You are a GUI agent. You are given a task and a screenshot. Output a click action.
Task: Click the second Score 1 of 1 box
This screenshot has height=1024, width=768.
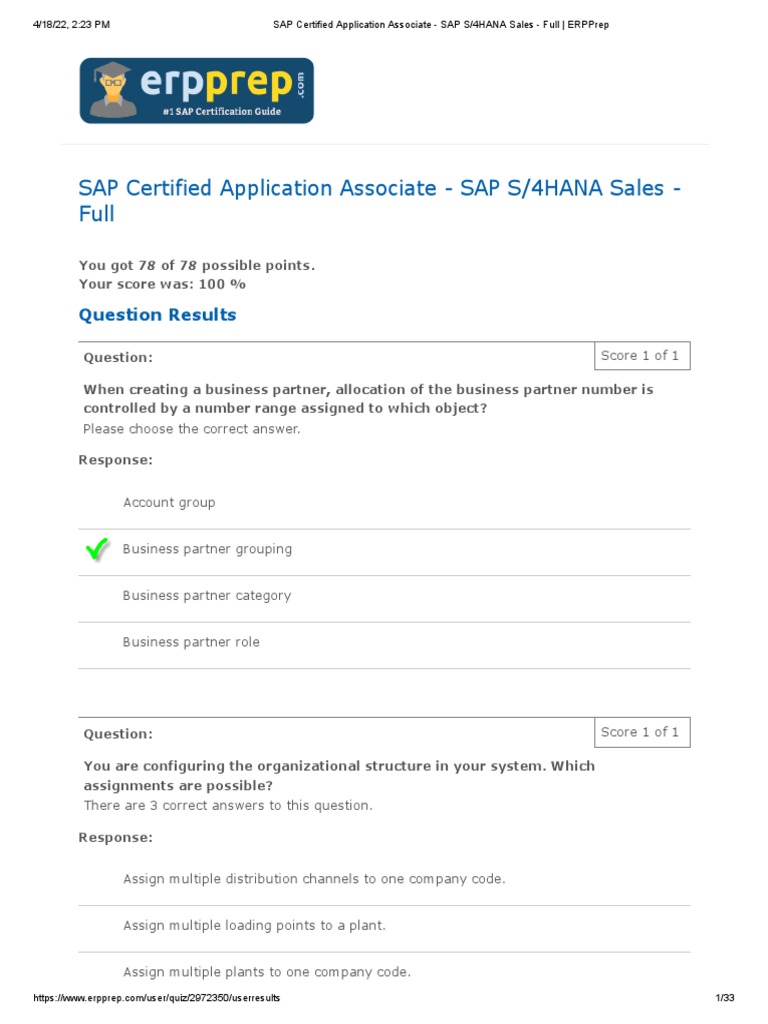(640, 732)
